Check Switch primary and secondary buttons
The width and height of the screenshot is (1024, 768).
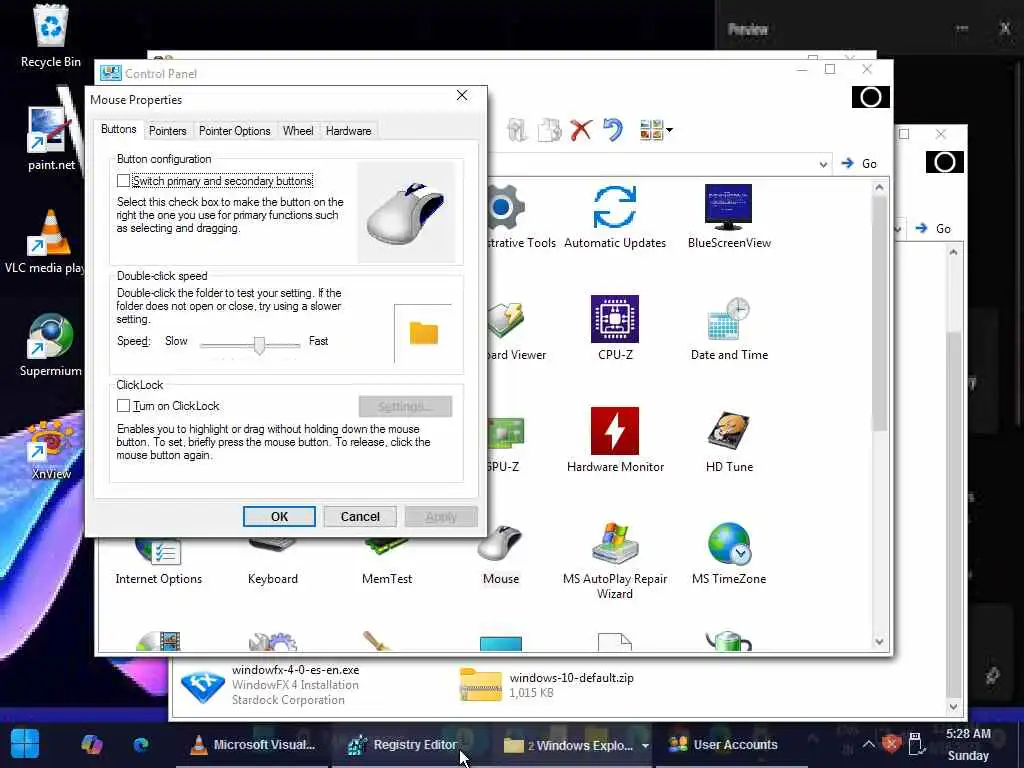pos(123,181)
